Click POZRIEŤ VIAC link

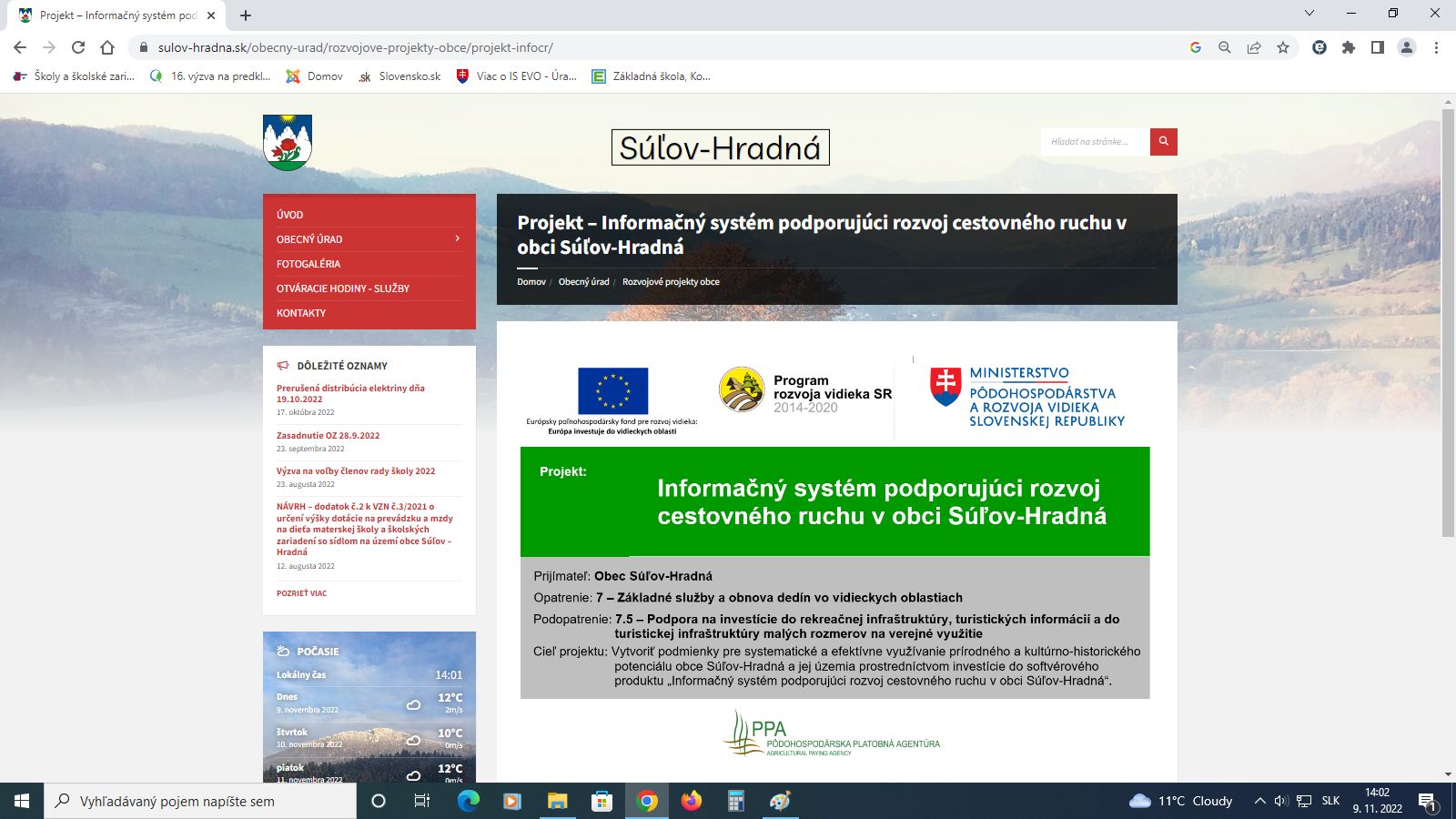pyautogui.click(x=301, y=593)
